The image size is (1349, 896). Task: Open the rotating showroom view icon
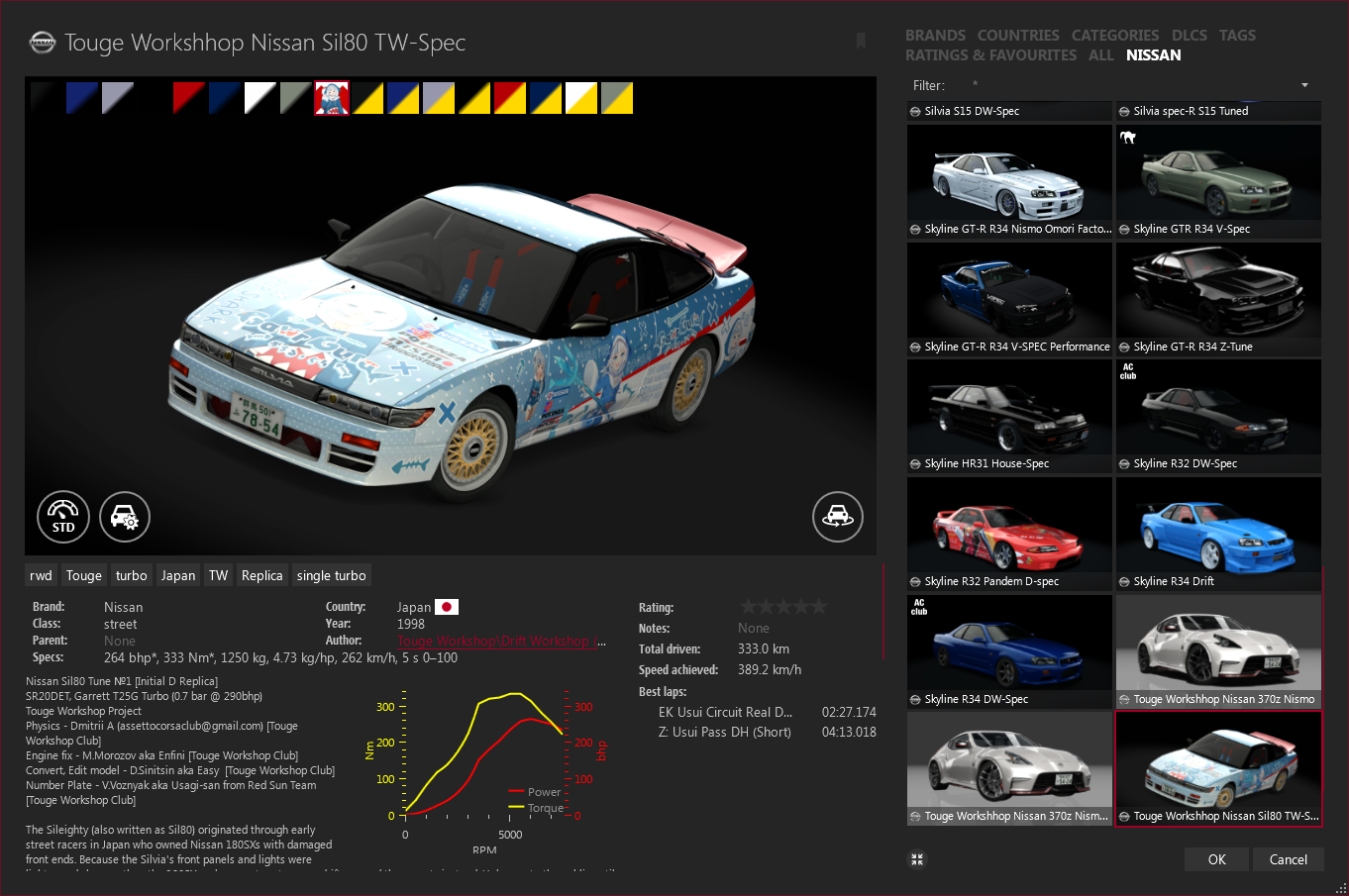[x=838, y=517]
